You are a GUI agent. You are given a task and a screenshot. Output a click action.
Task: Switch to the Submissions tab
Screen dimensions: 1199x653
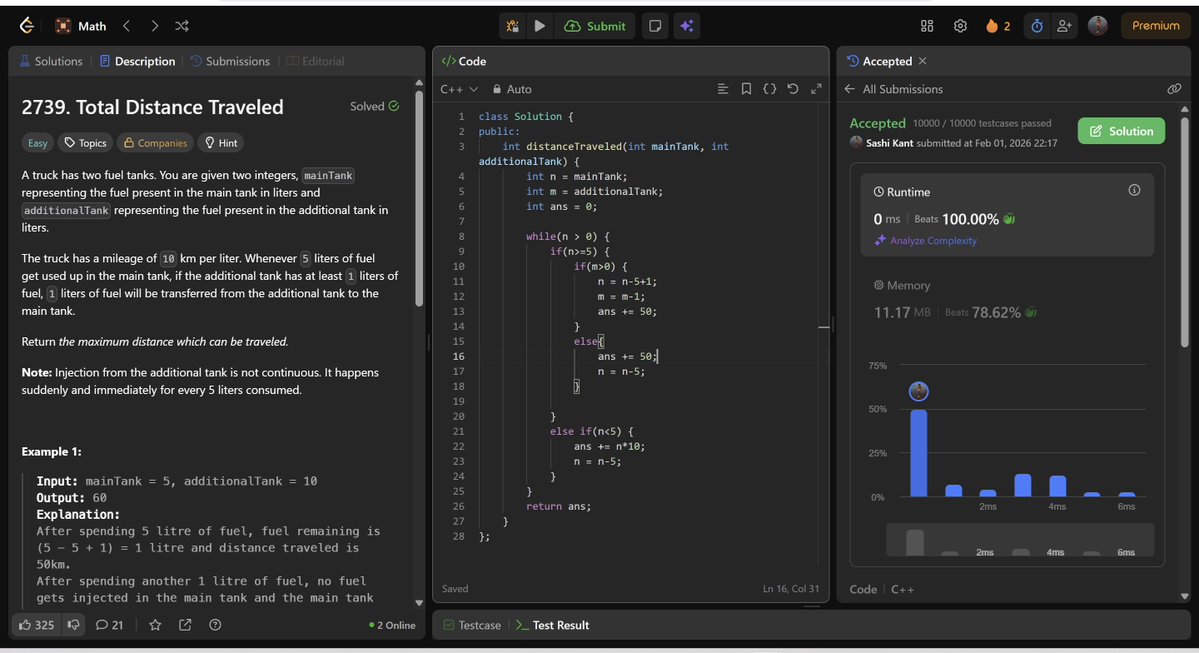(230, 61)
